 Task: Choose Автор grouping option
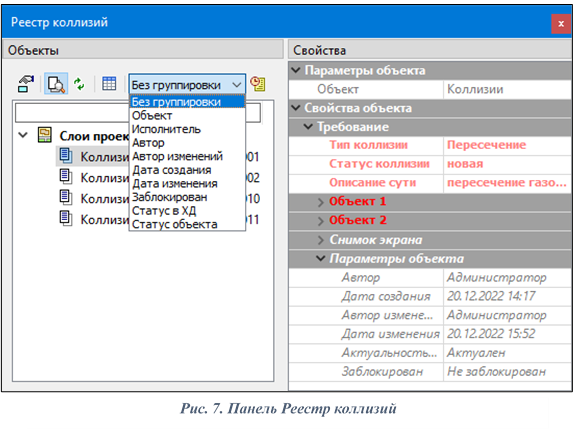187,142
